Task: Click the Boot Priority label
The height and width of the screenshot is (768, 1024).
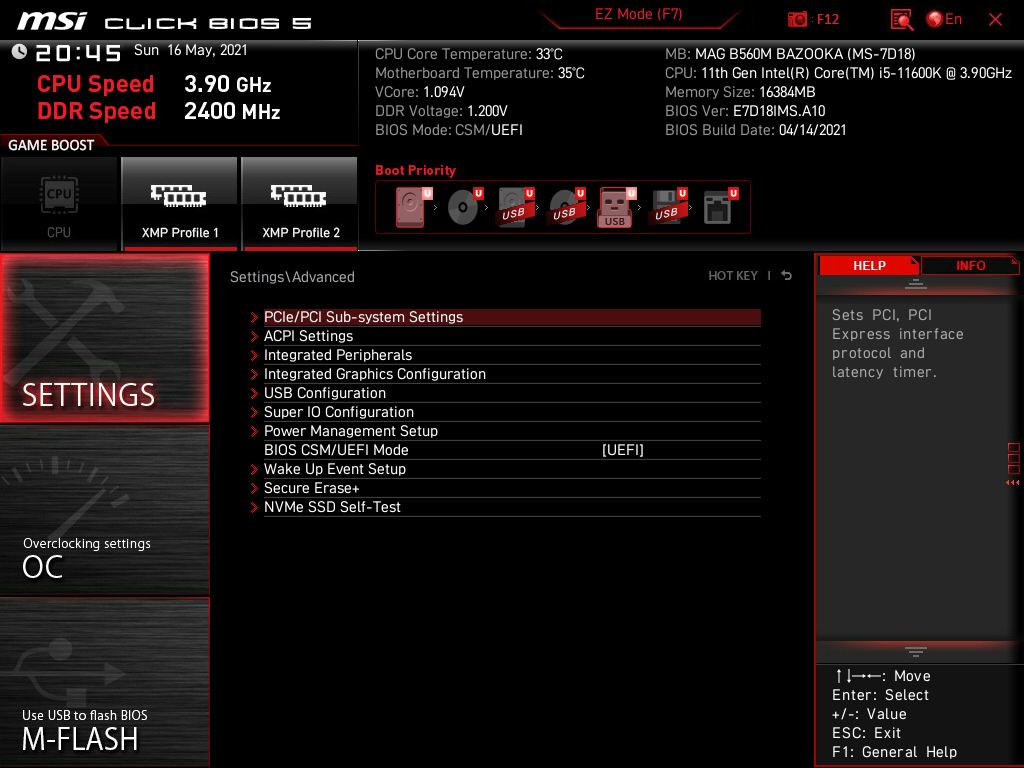Action: pyautogui.click(x=415, y=170)
